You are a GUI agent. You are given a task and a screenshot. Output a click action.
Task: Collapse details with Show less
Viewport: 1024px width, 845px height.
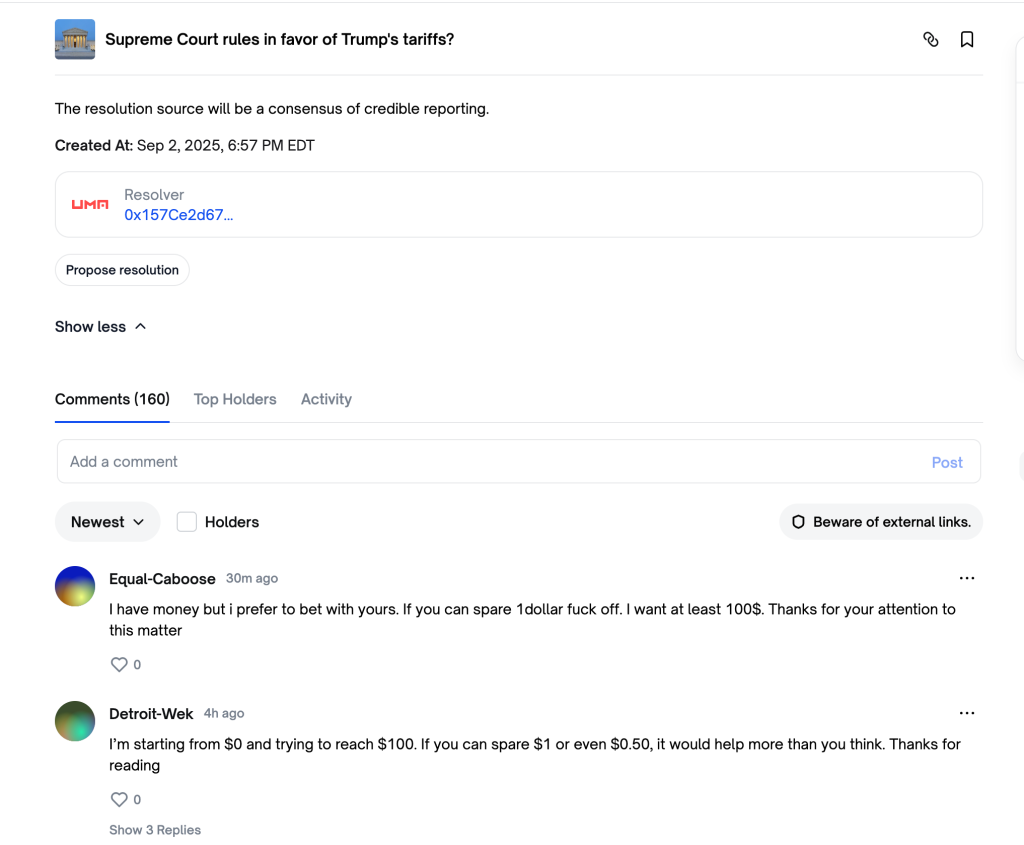101,327
